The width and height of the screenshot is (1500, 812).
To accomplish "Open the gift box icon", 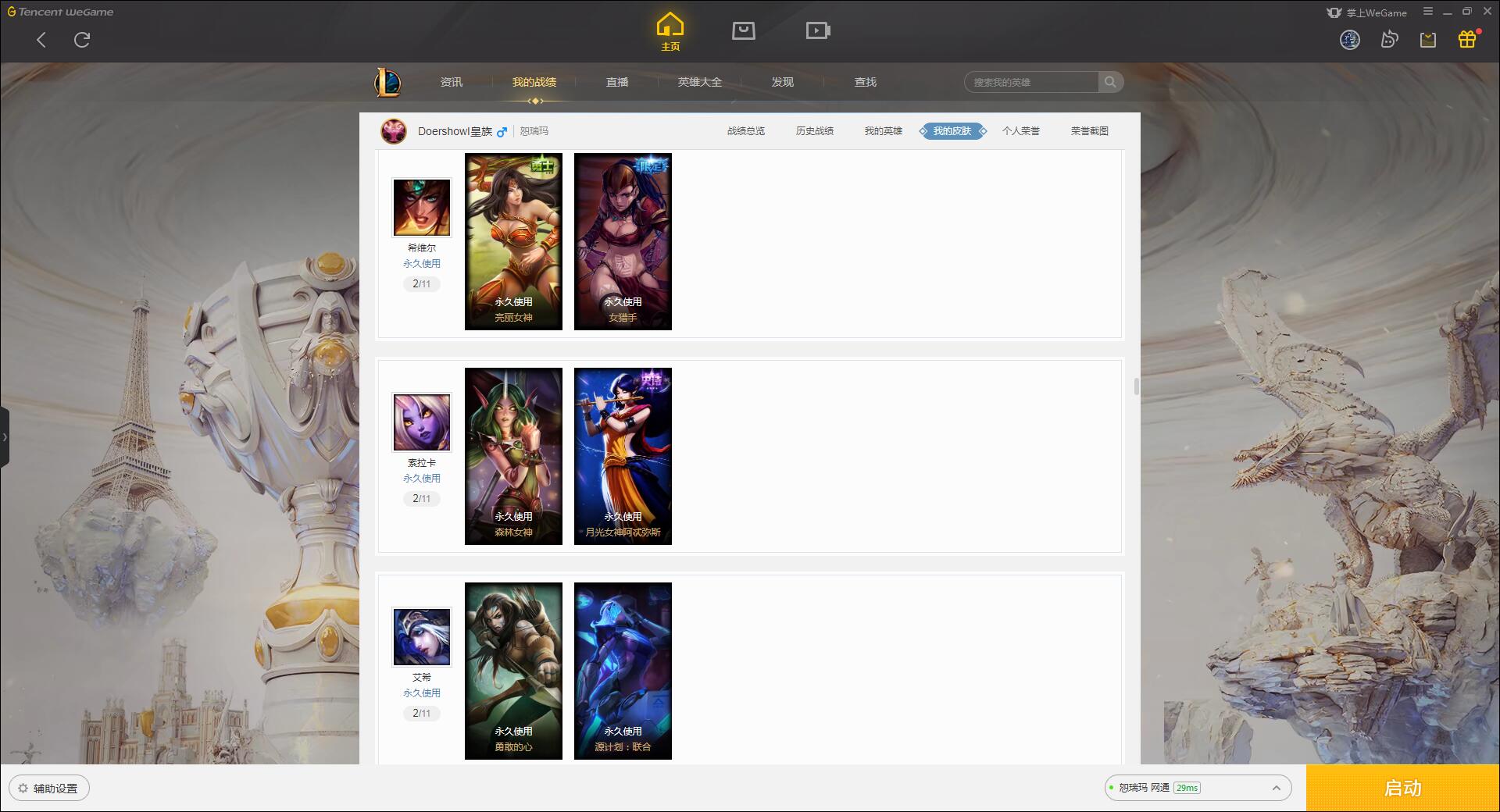I will point(1466,39).
